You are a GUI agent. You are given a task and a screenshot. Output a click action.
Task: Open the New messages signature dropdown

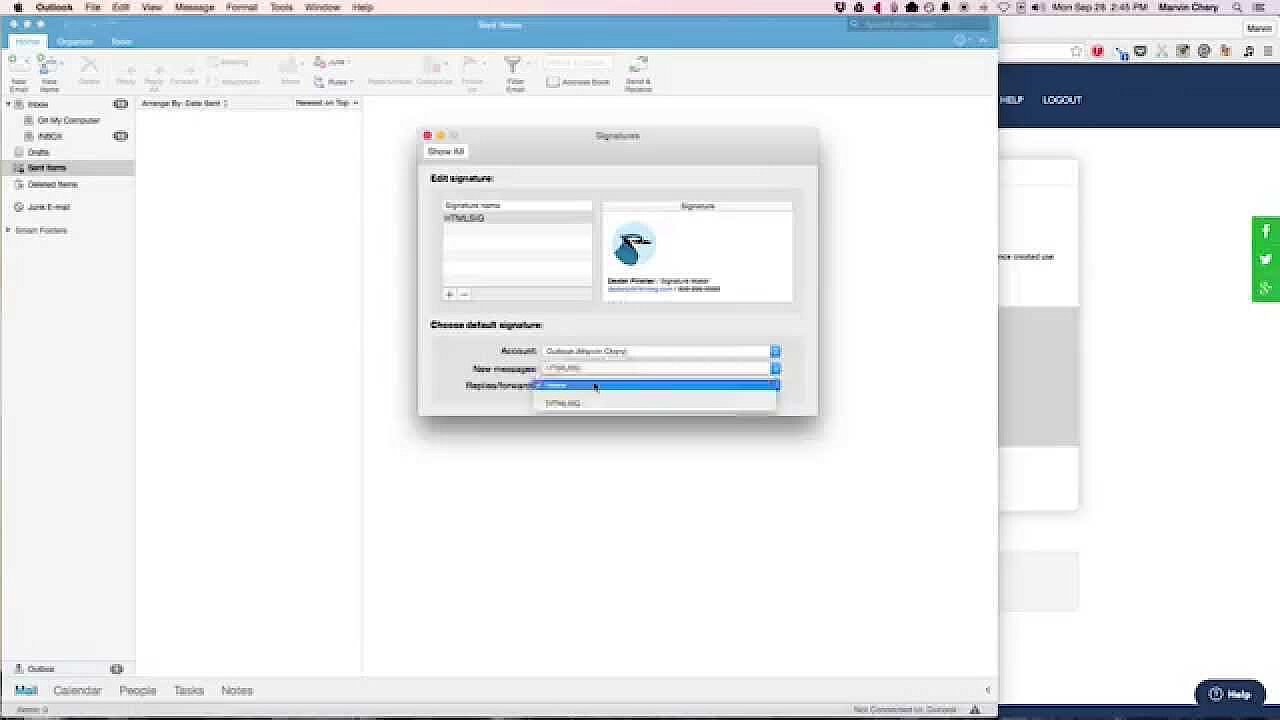click(660, 368)
